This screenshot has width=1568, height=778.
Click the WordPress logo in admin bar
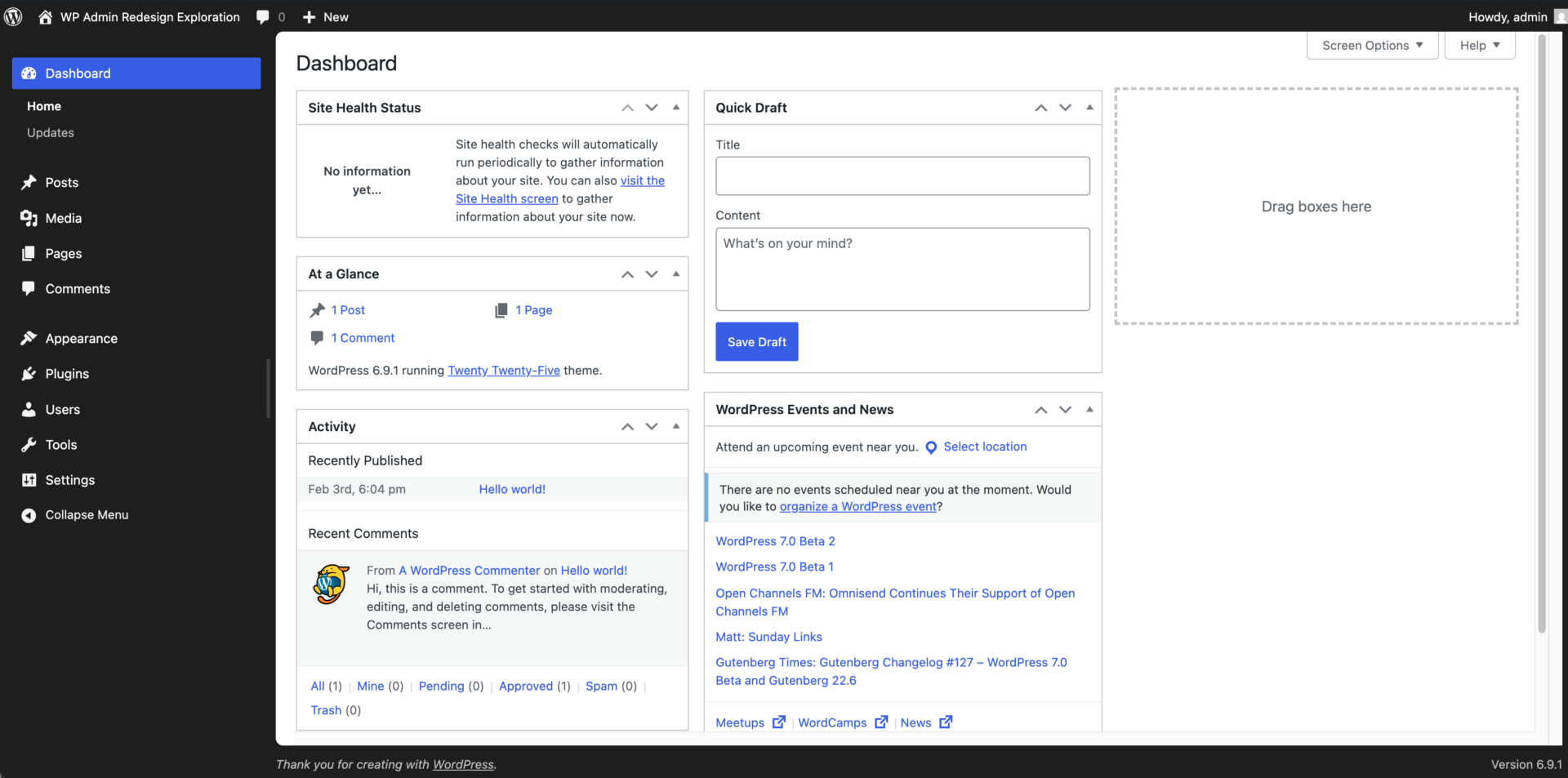click(x=13, y=17)
